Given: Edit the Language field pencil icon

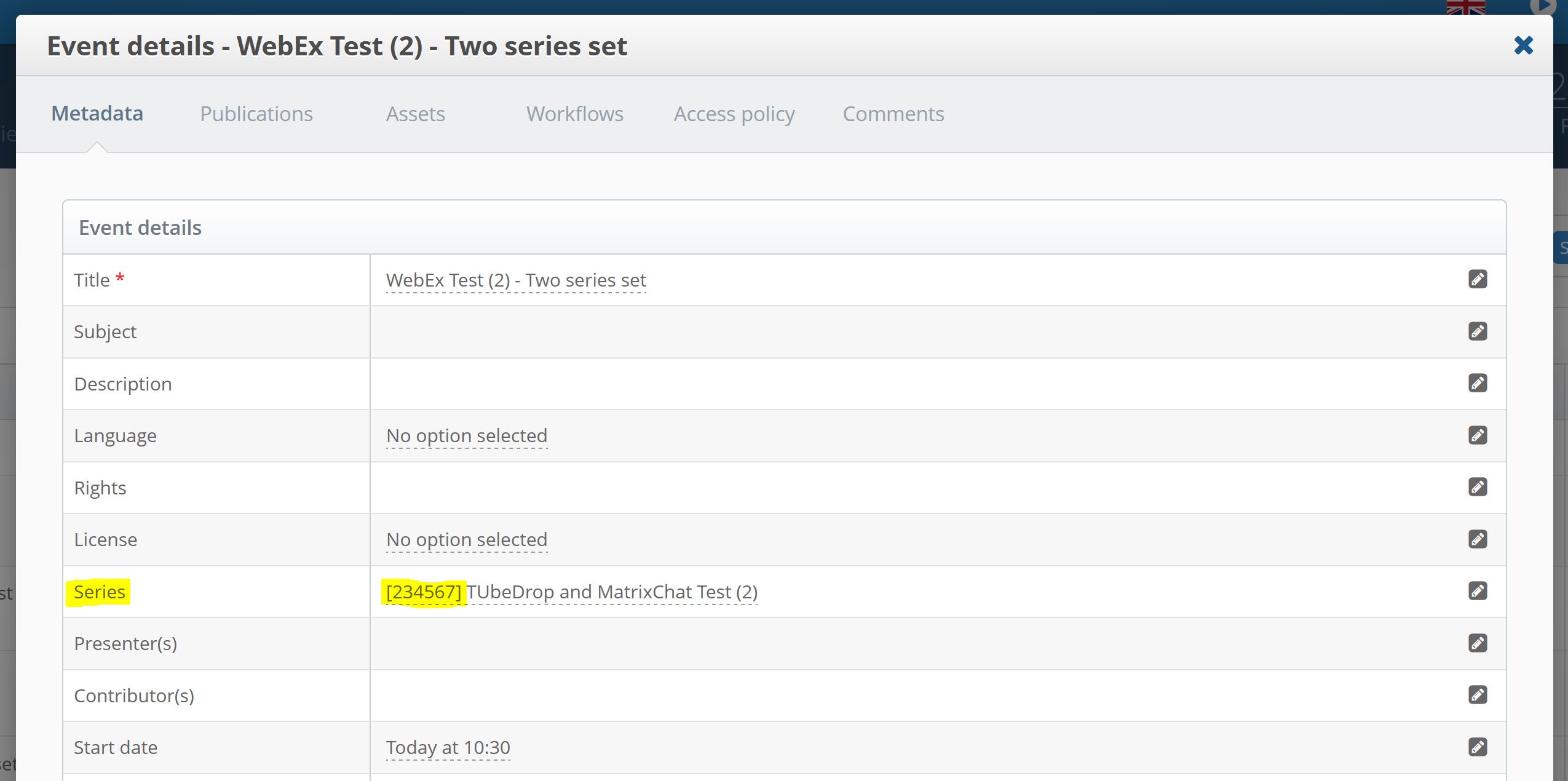Looking at the screenshot, I should tap(1478, 435).
